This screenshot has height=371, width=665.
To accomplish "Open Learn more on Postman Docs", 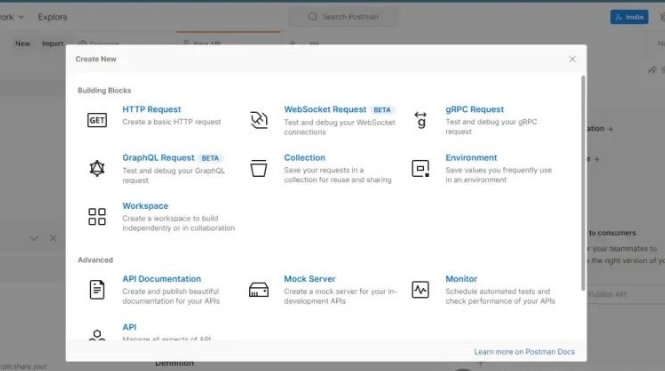I will [x=524, y=352].
